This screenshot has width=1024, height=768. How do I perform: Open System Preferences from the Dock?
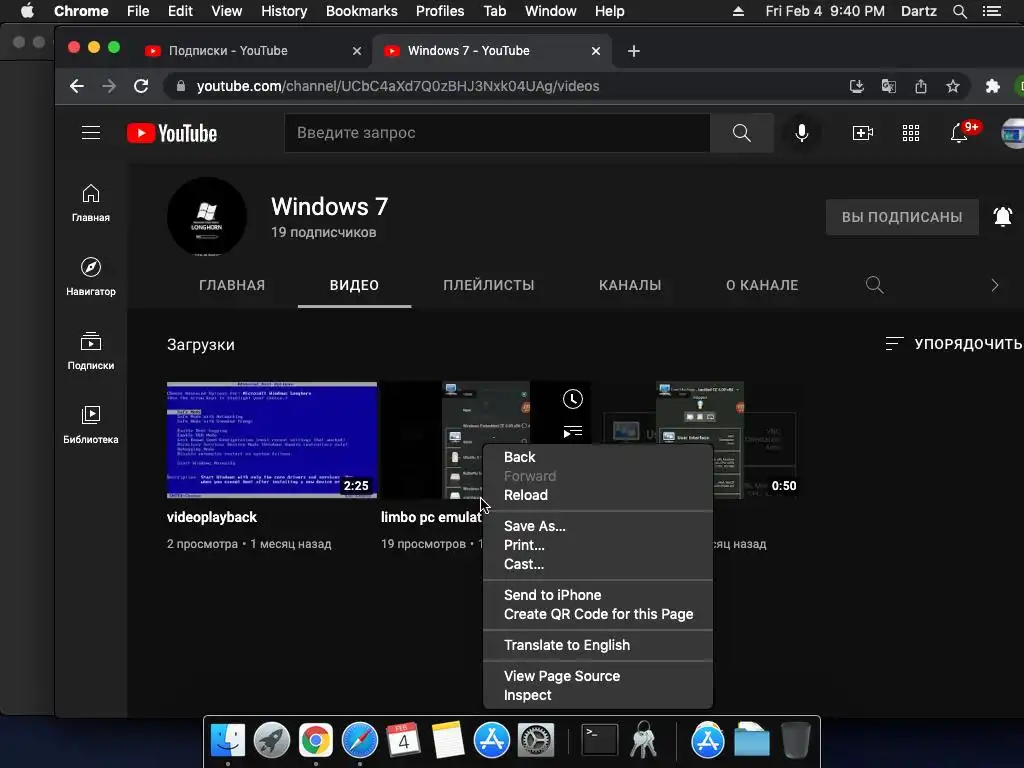[536, 741]
